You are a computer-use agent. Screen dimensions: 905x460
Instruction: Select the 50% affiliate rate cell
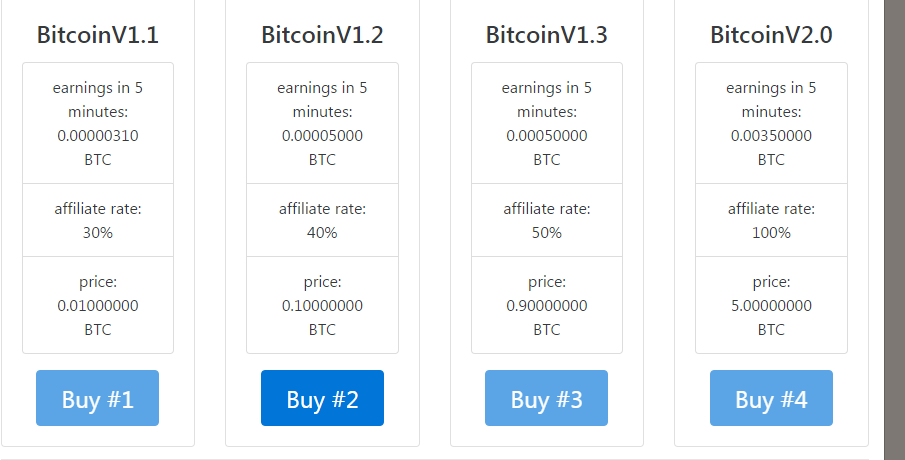(547, 220)
